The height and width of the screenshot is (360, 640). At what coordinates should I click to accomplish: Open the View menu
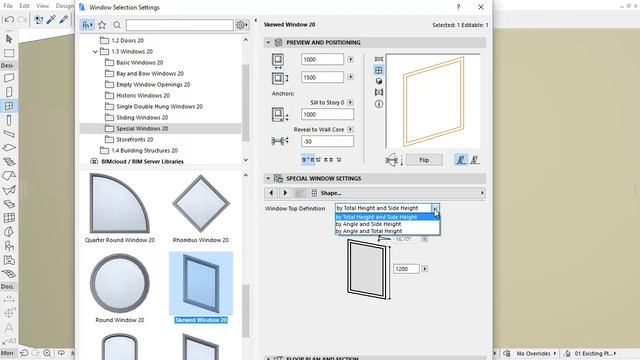[x=42, y=6]
